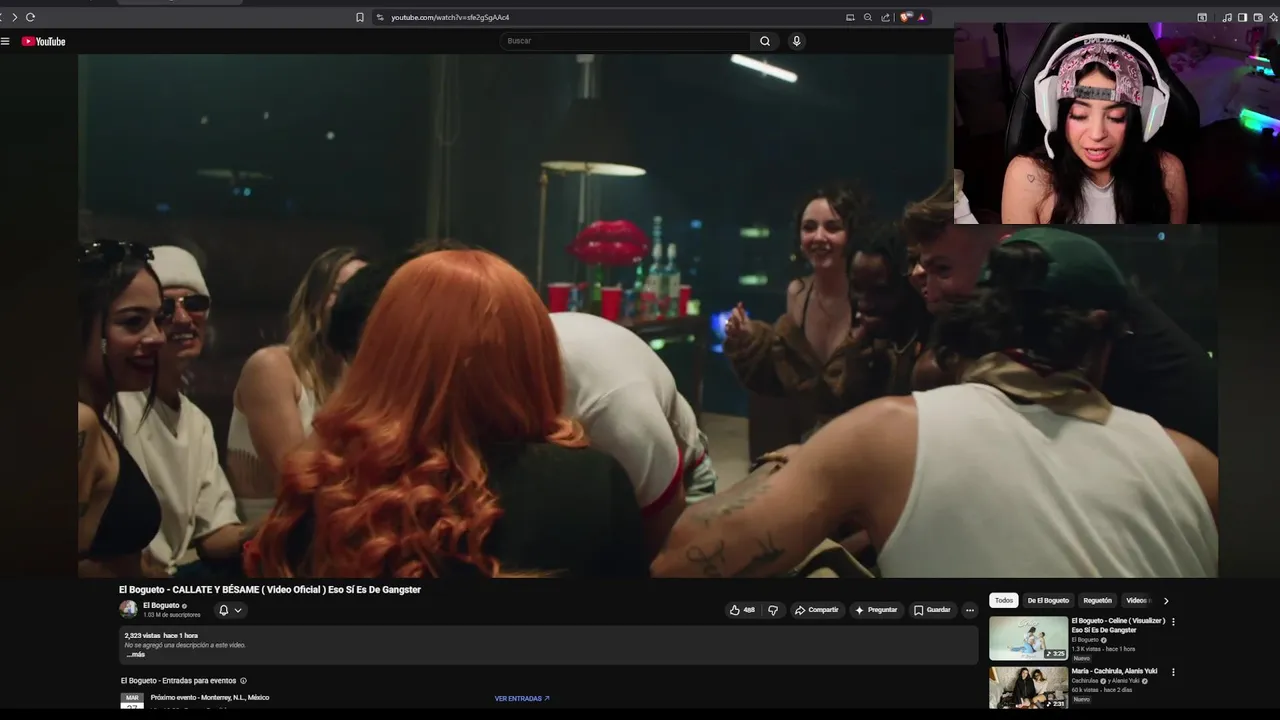Show more filter chips with the right arrow

click(x=1165, y=601)
